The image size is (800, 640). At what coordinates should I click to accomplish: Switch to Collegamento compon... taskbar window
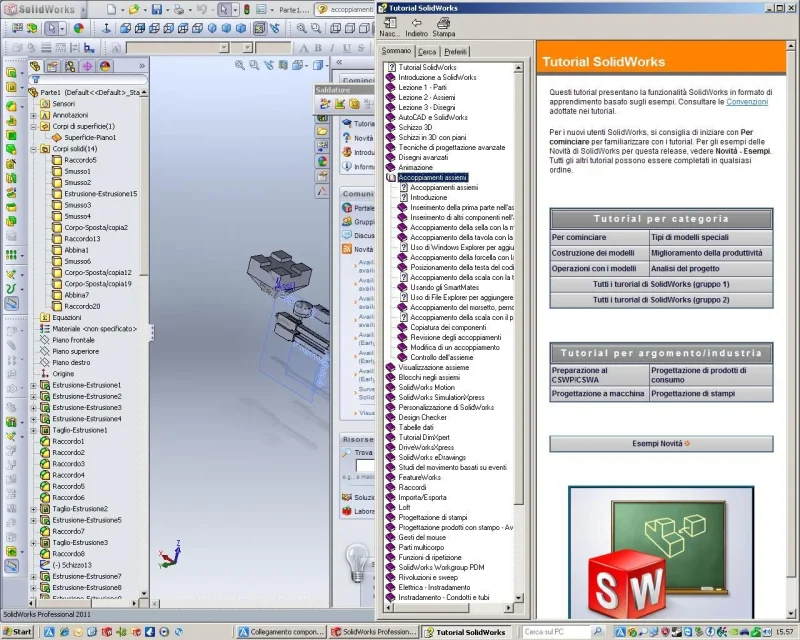(281, 632)
